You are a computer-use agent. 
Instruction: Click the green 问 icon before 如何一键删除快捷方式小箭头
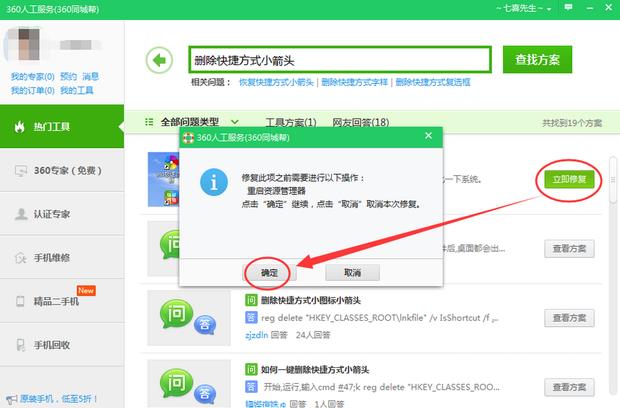(251, 370)
